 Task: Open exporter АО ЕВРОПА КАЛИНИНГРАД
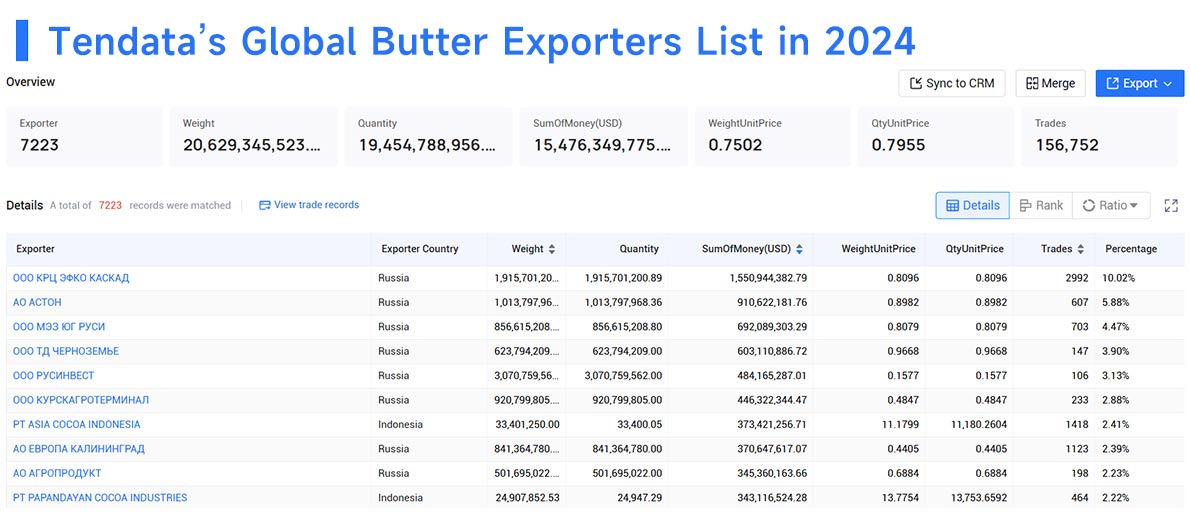coord(79,449)
